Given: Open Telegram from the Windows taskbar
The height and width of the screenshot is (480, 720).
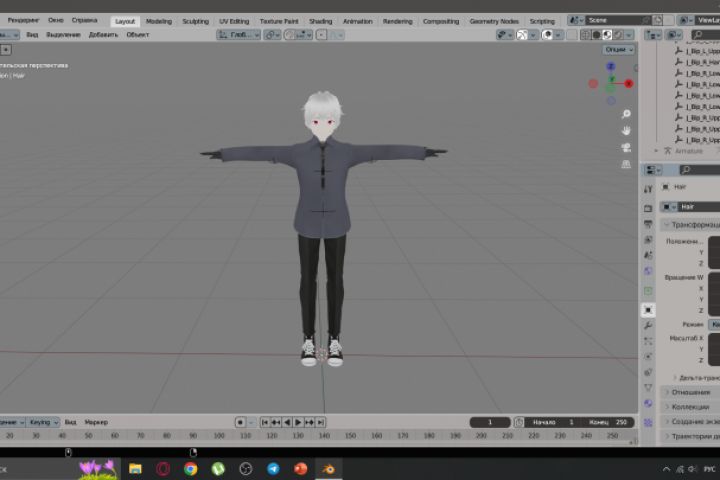Looking at the screenshot, I should pyautogui.click(x=273, y=469).
